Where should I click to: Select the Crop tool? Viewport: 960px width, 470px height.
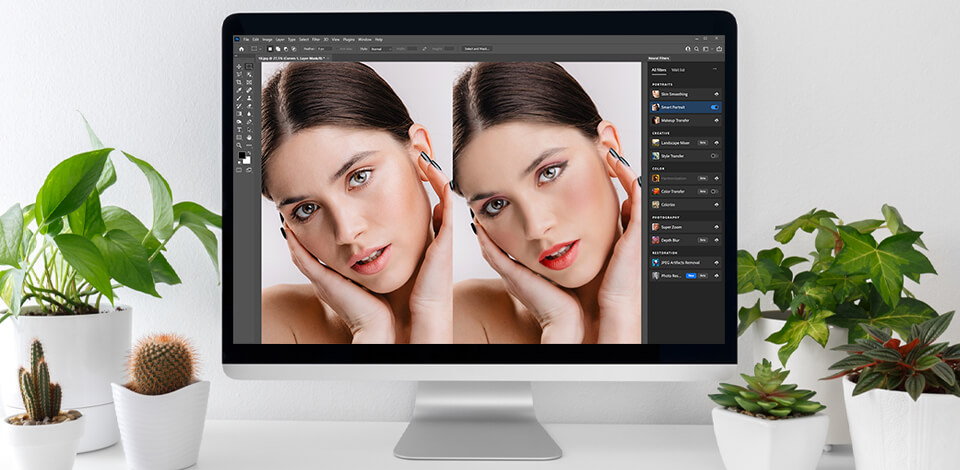(239, 82)
